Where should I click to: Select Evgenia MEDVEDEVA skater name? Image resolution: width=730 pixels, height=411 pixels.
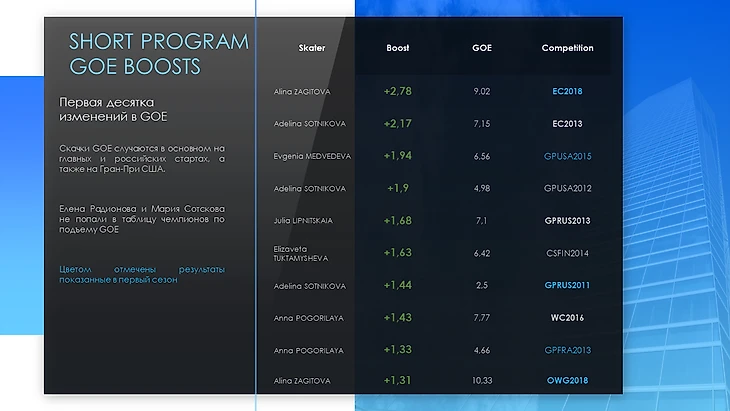tap(310, 156)
